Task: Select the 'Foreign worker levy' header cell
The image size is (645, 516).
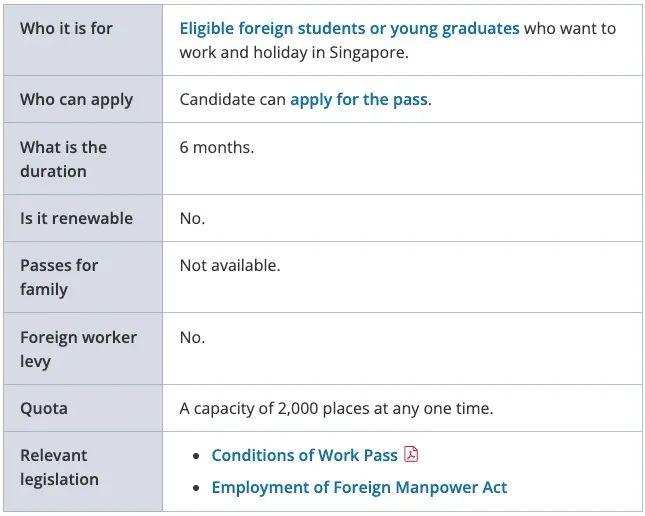Action: coord(78,349)
